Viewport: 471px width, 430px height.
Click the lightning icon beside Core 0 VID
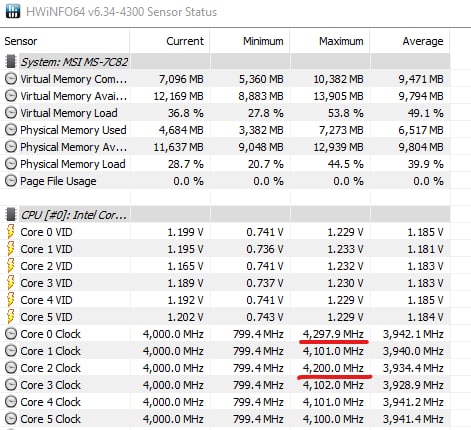11,232
